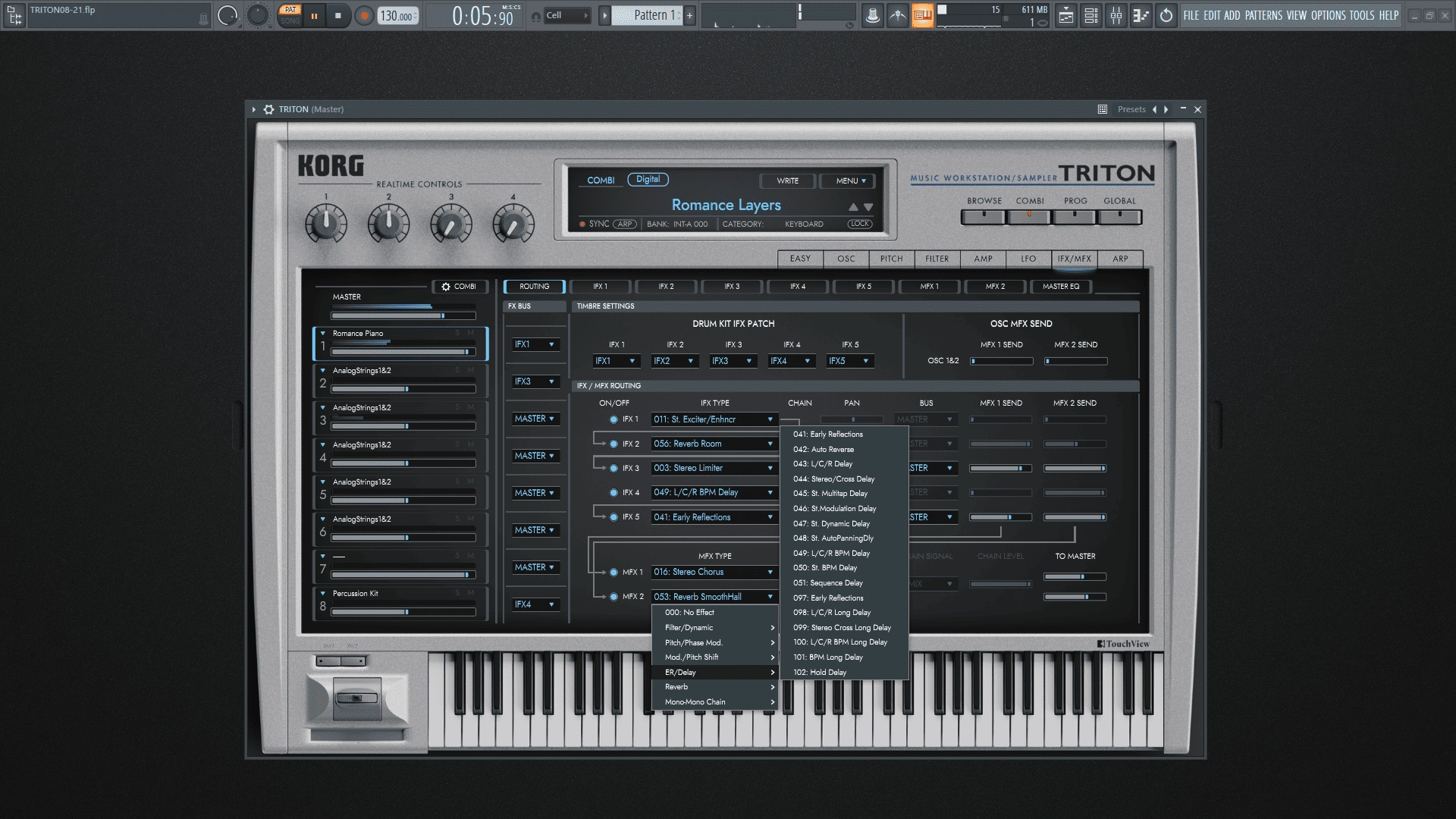Toggle IFX 3 on/off indicator
The height and width of the screenshot is (819, 1456).
613,469
